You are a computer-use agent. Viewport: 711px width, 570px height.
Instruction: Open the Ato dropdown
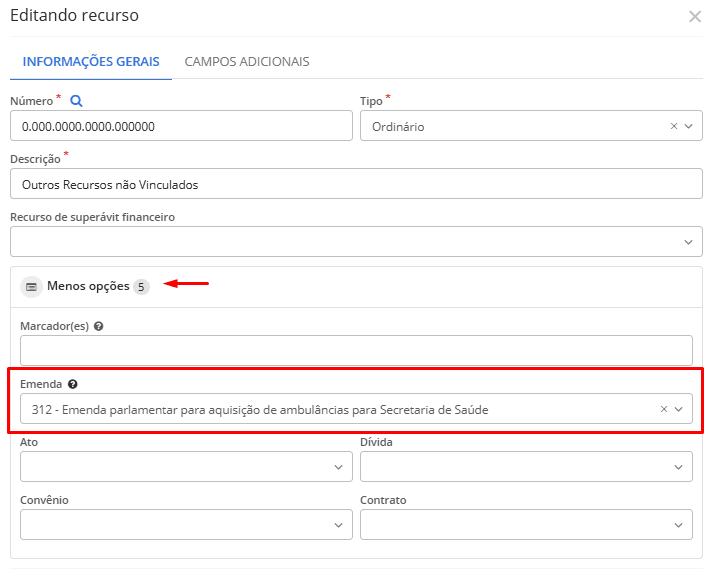(x=338, y=467)
